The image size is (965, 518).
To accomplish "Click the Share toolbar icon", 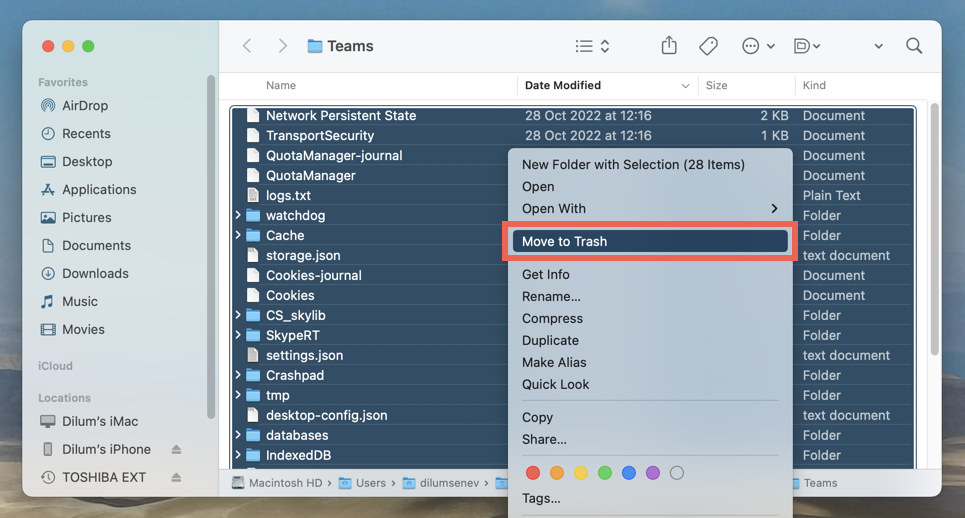I will 669,46.
